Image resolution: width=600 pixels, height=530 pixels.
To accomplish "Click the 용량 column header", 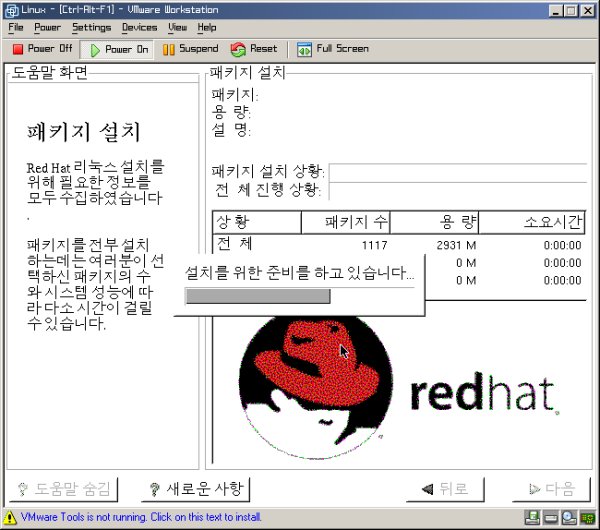I will pos(434,222).
